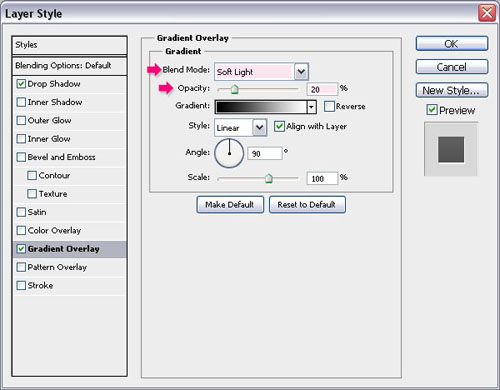
Task: Click the Scale percent input field
Action: coord(322,179)
